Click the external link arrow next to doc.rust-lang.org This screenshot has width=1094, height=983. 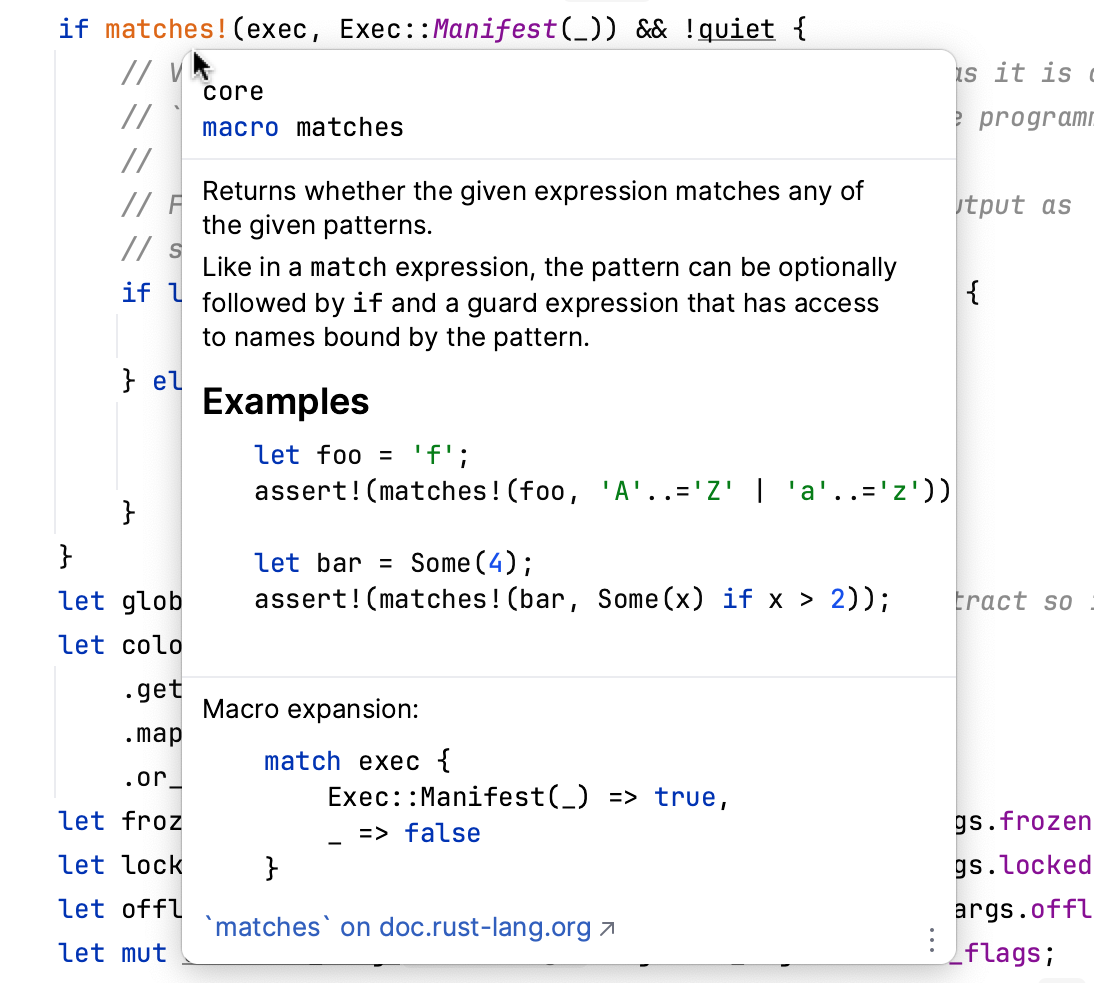608,925
